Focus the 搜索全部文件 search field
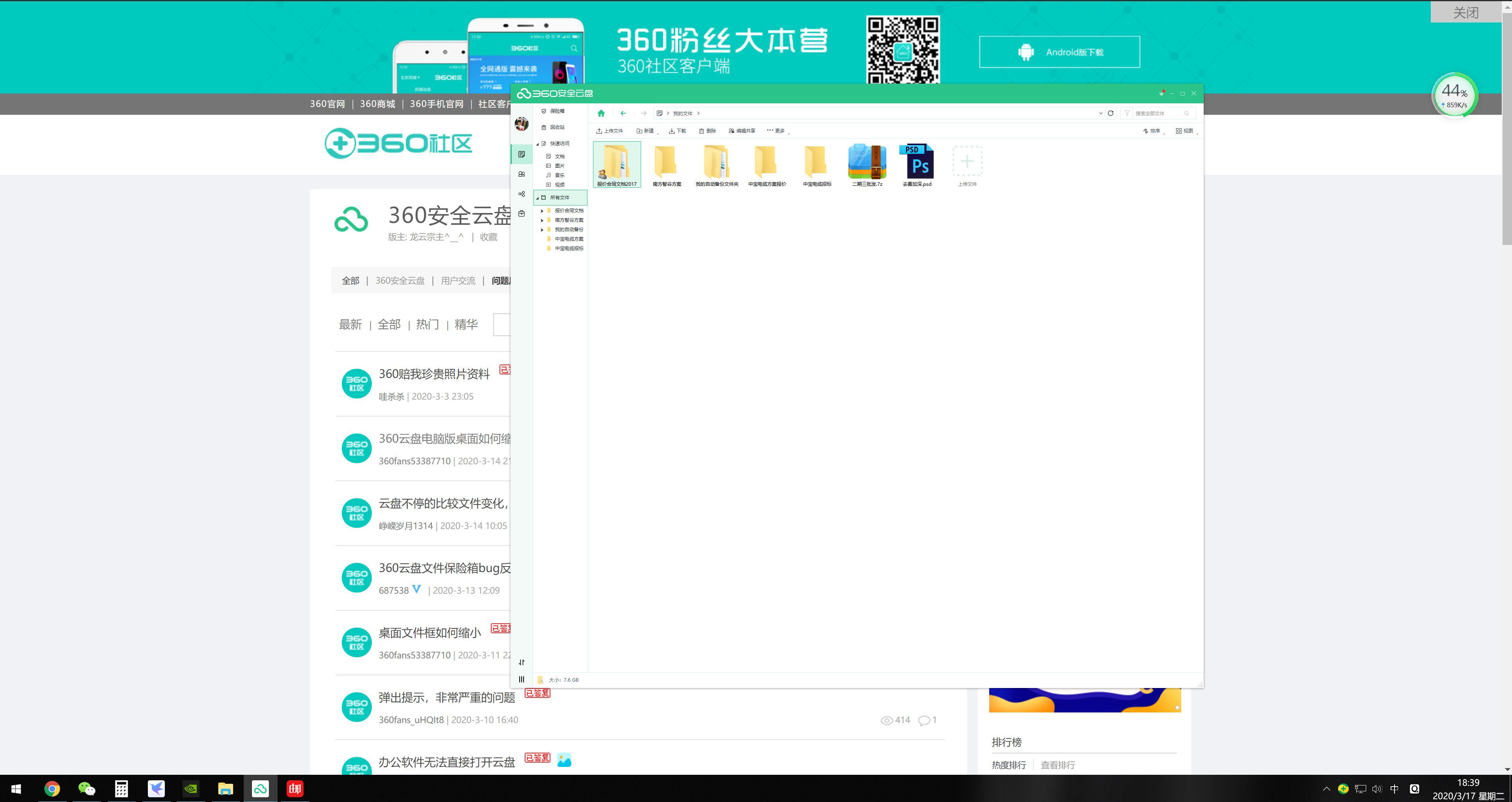Image resolution: width=1512 pixels, height=802 pixels. pos(1158,113)
